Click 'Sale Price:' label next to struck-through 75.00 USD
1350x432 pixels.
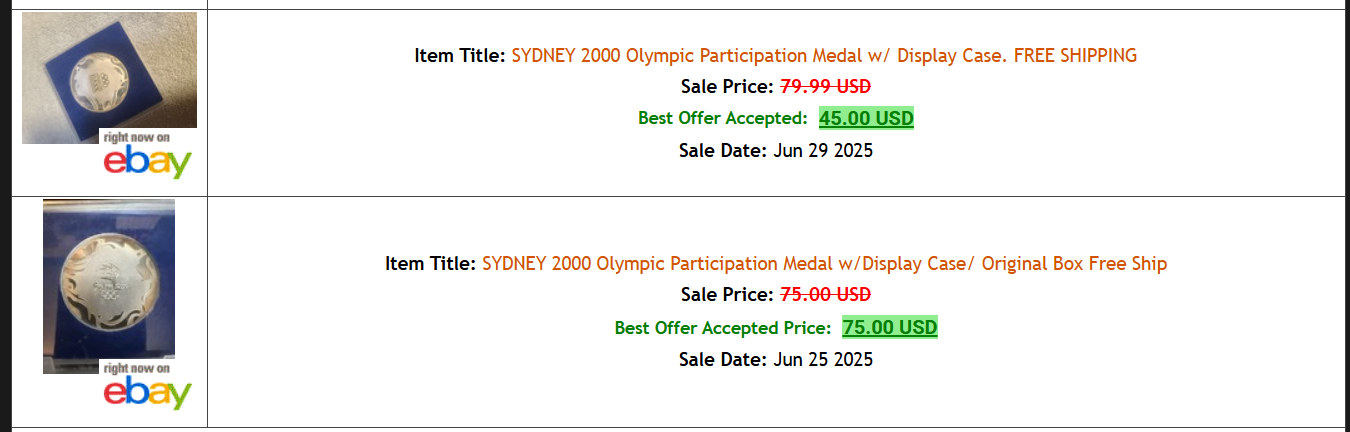click(x=727, y=295)
